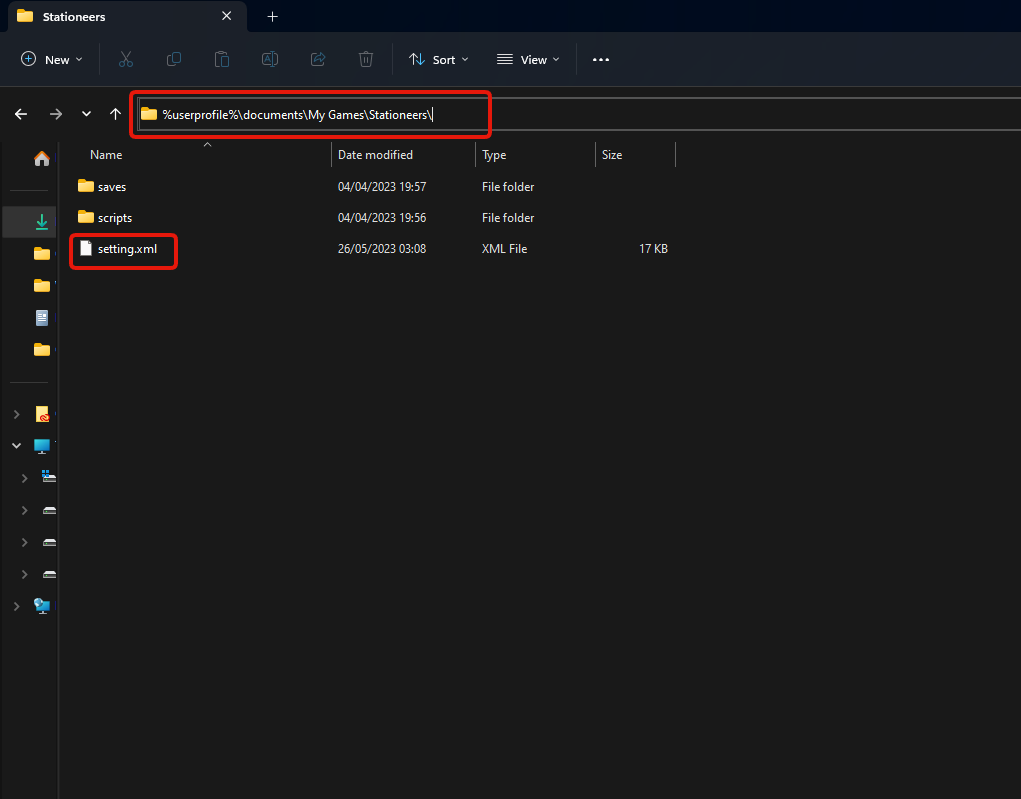This screenshot has width=1021, height=799.
Task: Open Home in the navigation pane
Action: coord(42,158)
